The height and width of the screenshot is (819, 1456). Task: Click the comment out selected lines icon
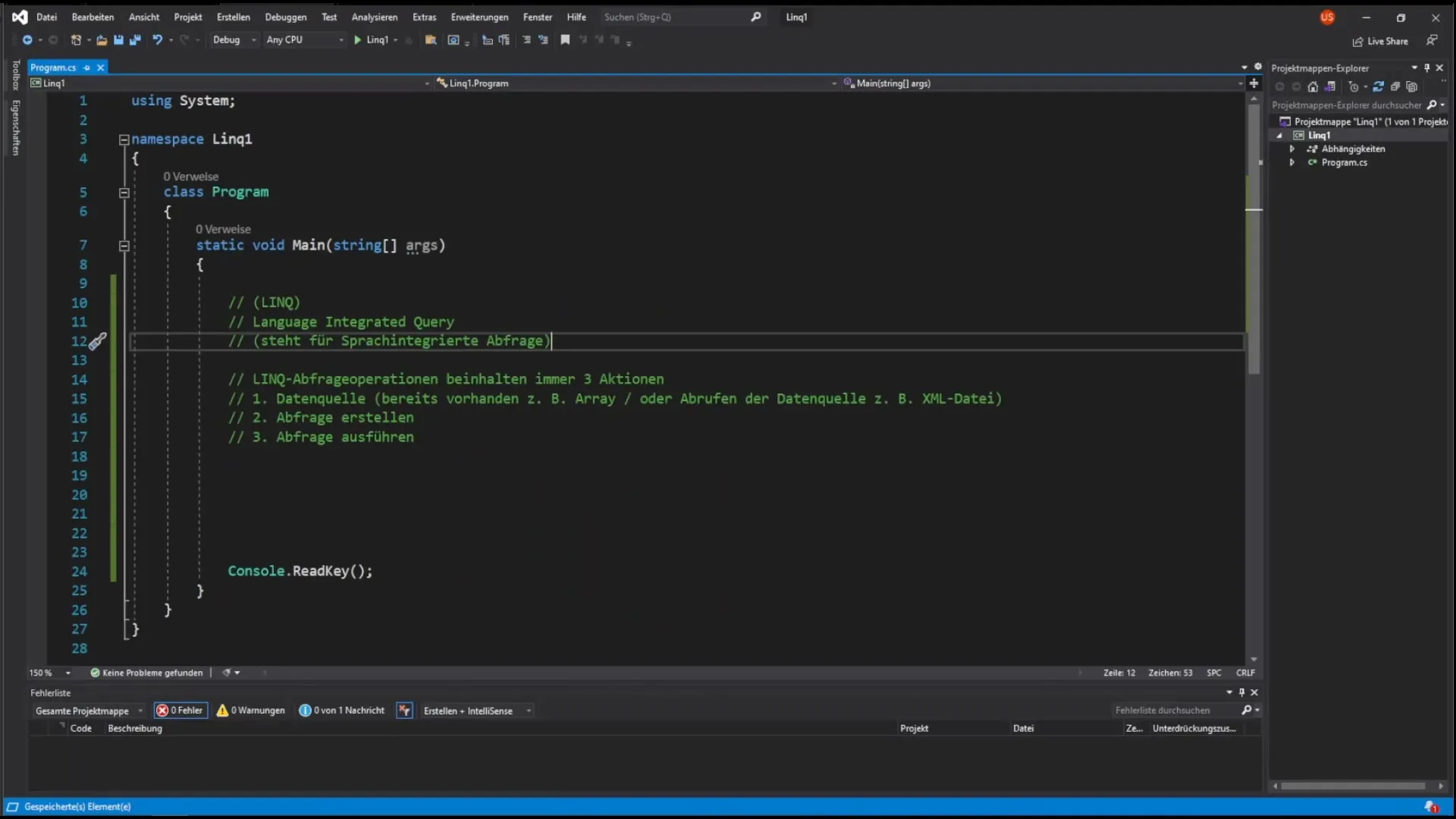526,40
